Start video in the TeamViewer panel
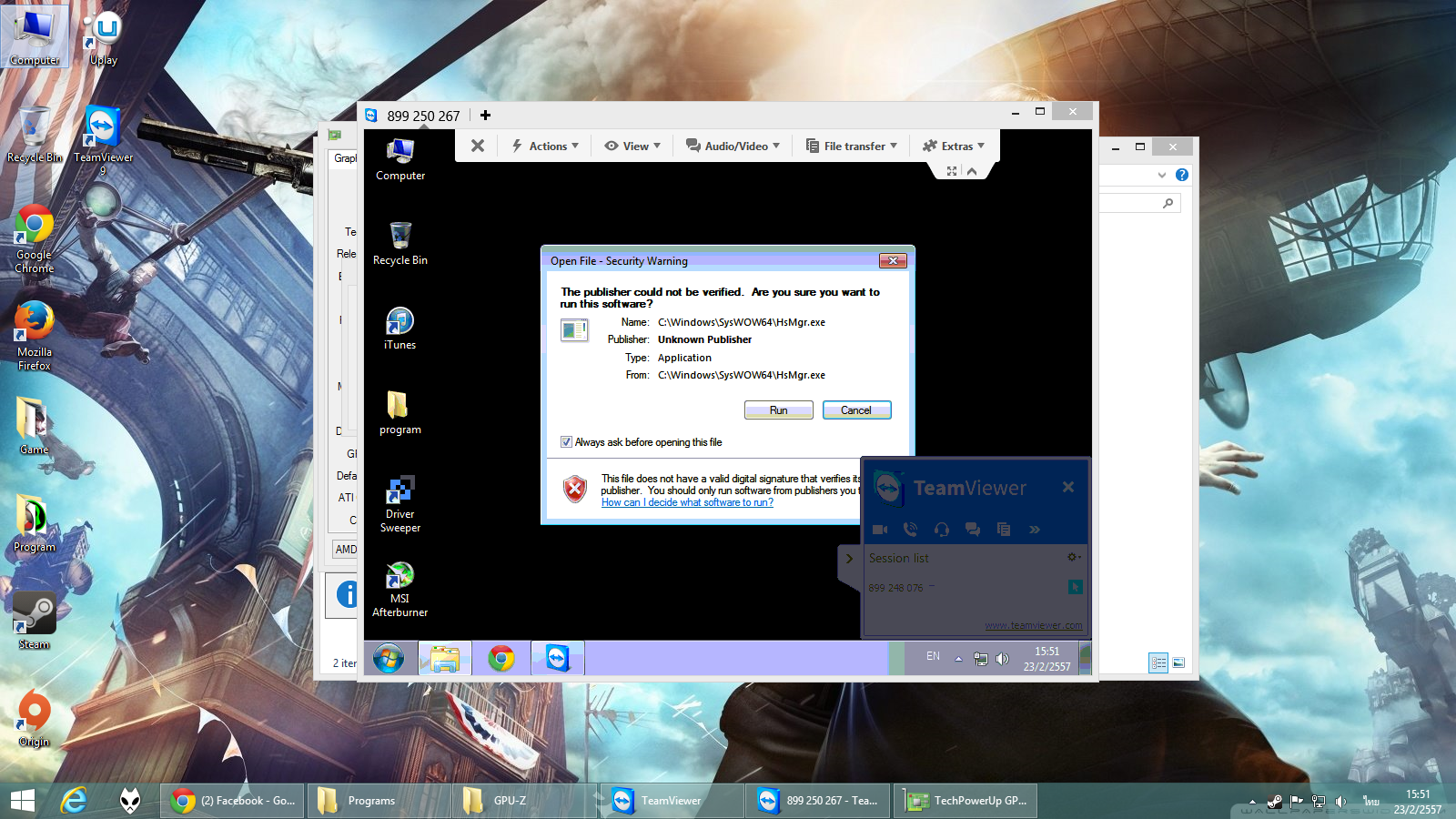1456x819 pixels. click(880, 529)
